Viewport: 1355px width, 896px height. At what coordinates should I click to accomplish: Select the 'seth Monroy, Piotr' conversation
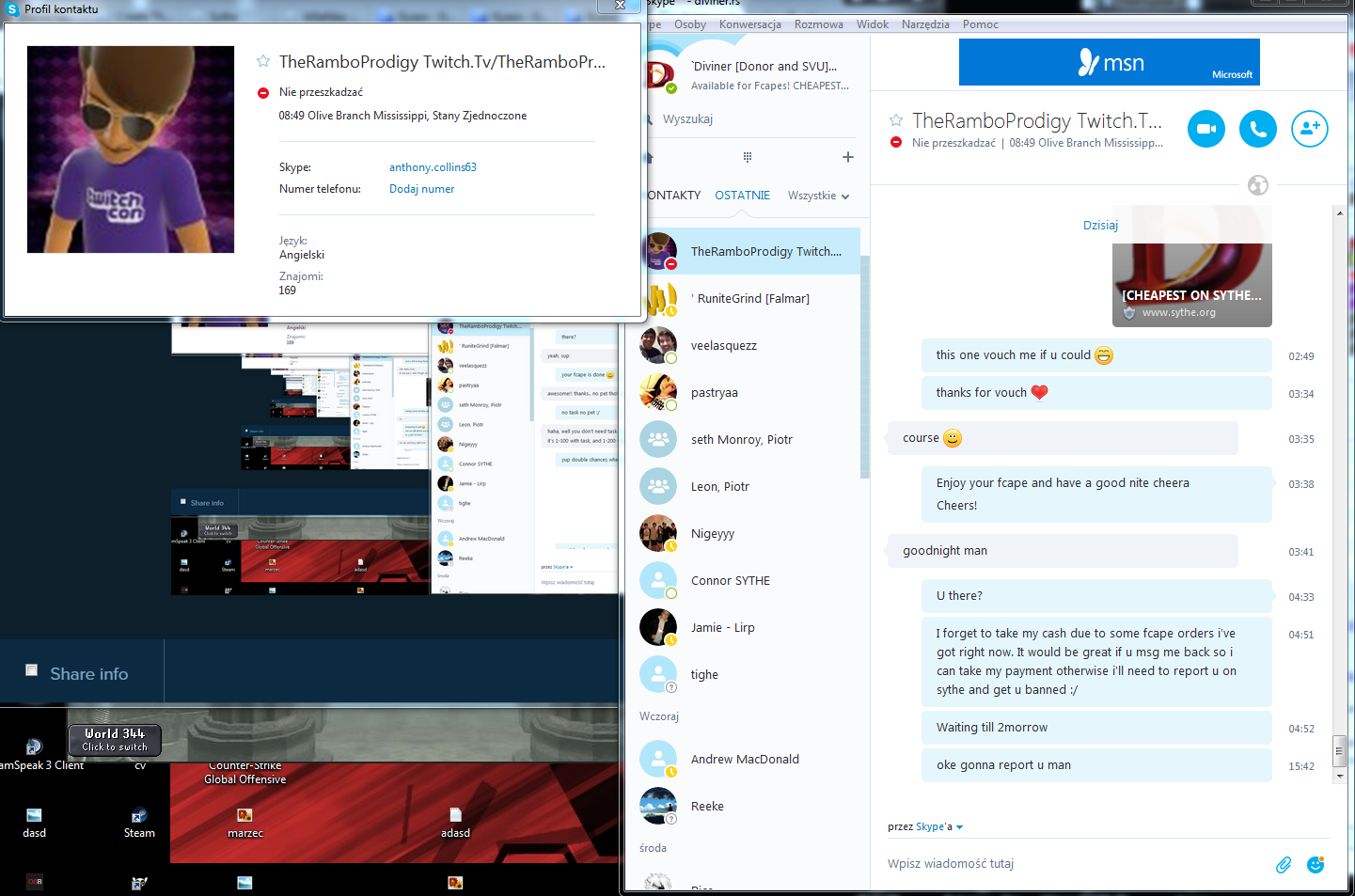point(750,440)
